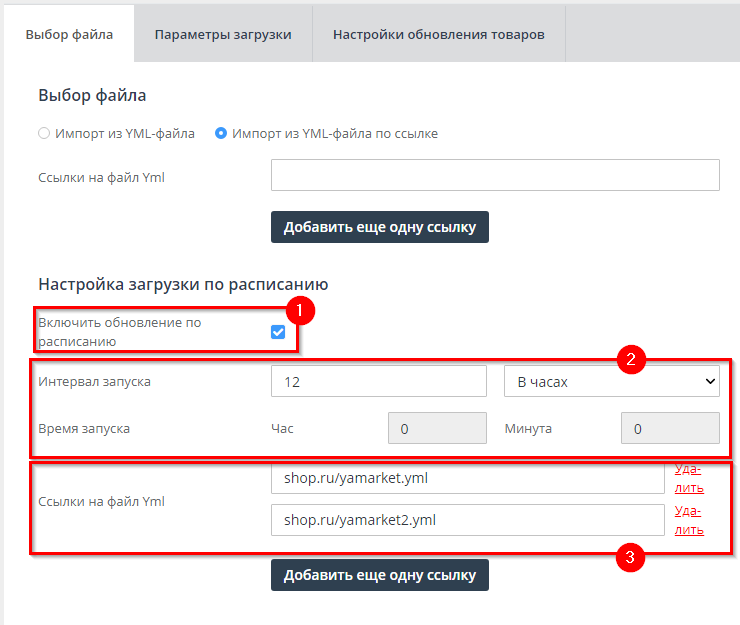
Task: Click the red marker number 2
Action: 630,360
